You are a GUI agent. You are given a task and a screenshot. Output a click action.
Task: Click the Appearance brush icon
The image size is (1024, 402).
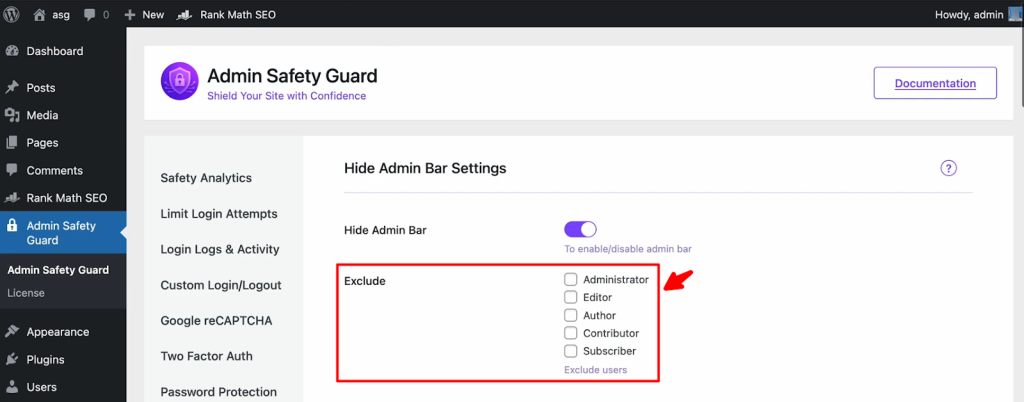pyautogui.click(x=12, y=332)
